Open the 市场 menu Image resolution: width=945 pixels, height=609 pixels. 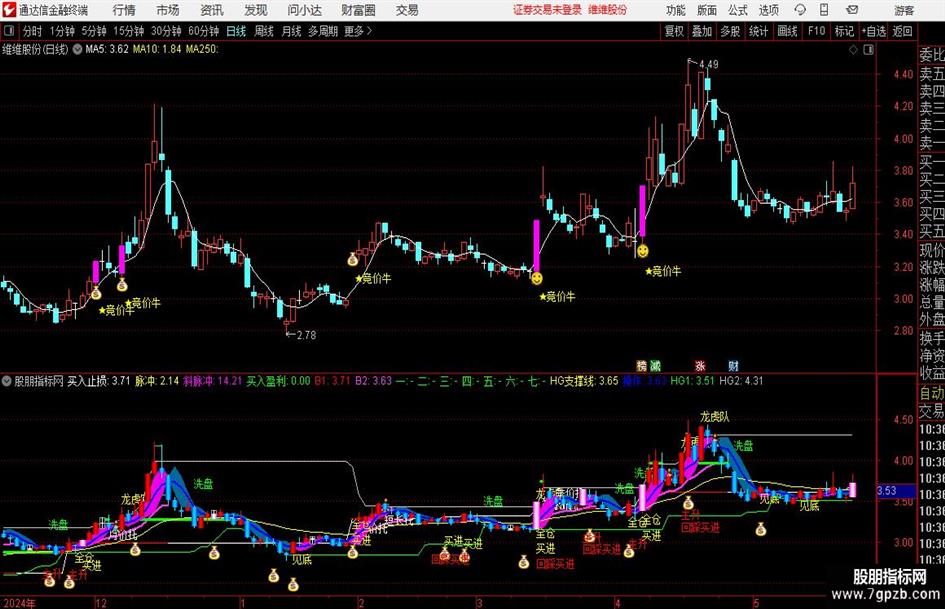tap(168, 10)
